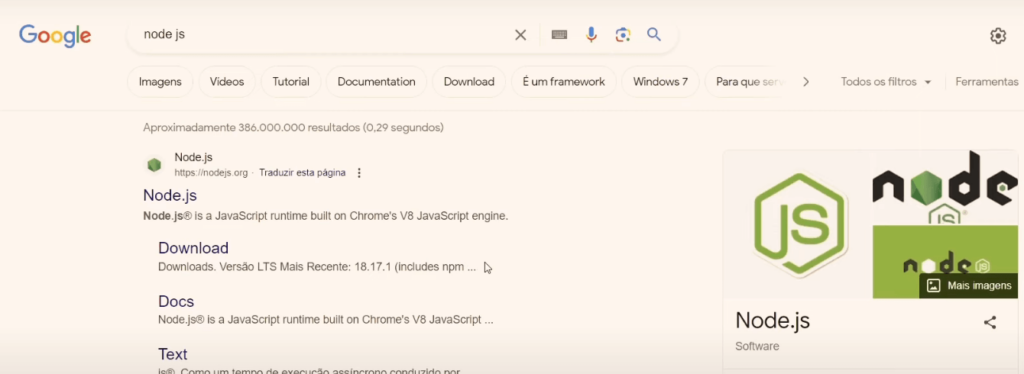The image size is (1024, 374).
Task: Click the Versão LTS Mais Recente snippet
Action: click(317, 267)
